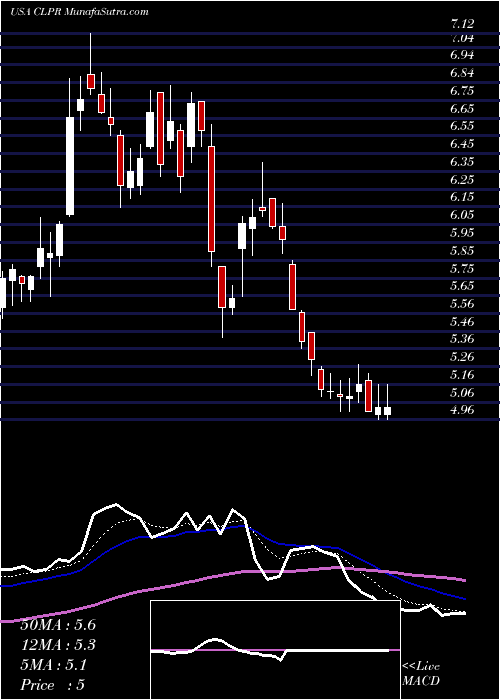Select the 6.65 price axis label

pyautogui.click(x=462, y=108)
